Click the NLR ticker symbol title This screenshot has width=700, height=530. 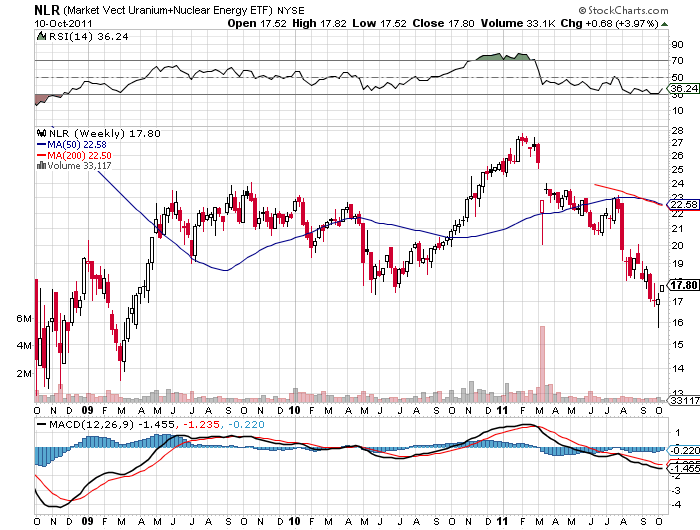(x=47, y=10)
